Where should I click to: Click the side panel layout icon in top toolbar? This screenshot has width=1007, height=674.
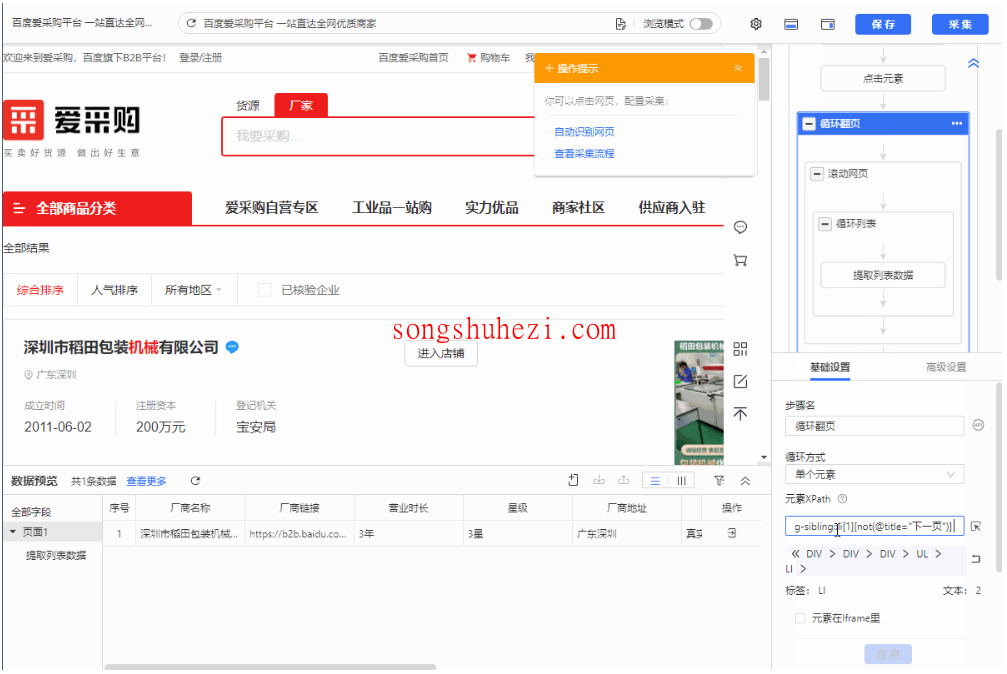(x=828, y=24)
